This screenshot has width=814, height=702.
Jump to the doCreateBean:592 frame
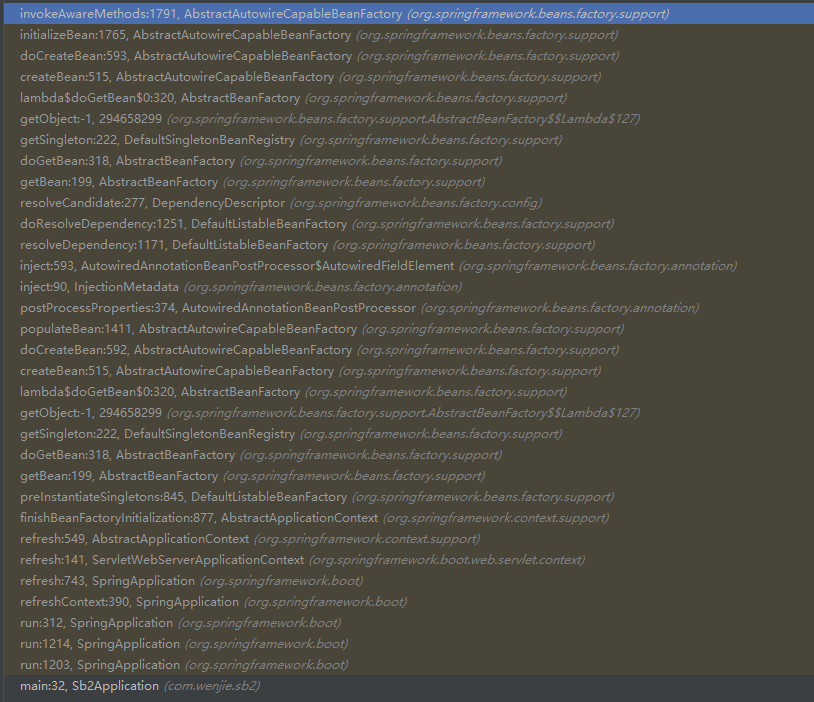pyautogui.click(x=409, y=350)
